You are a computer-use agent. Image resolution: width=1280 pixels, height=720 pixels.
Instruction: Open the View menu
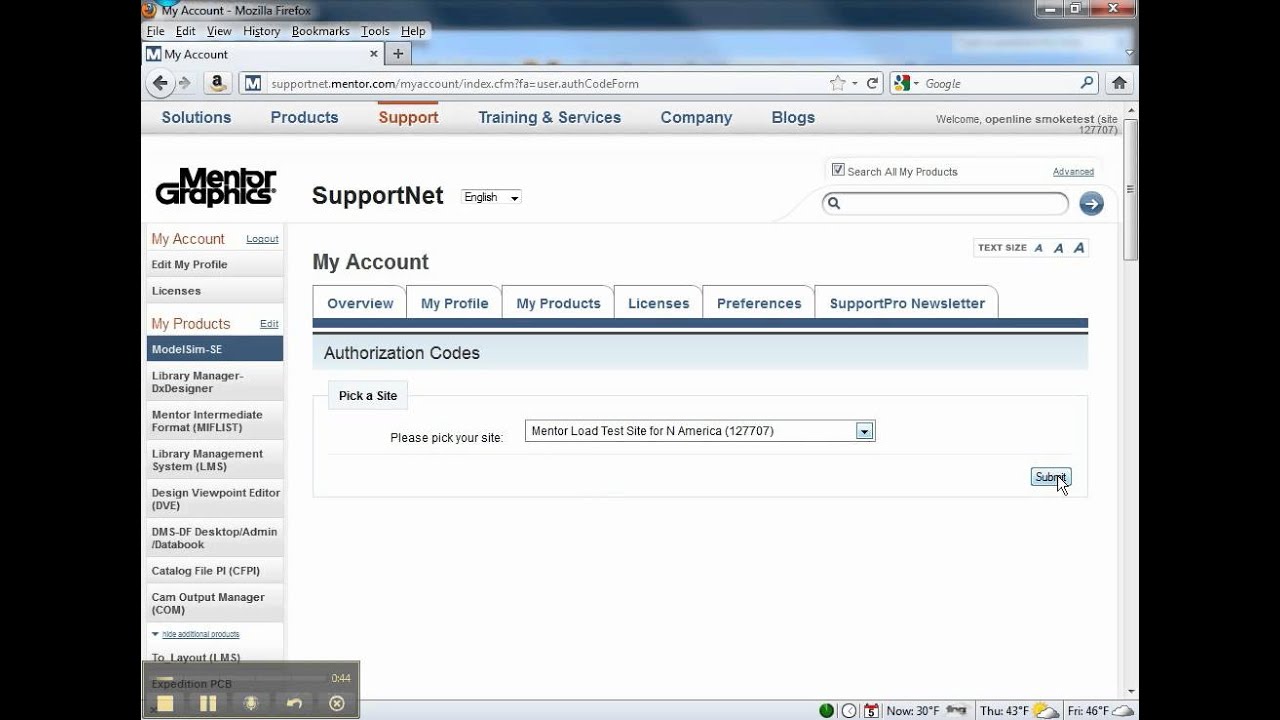219,31
